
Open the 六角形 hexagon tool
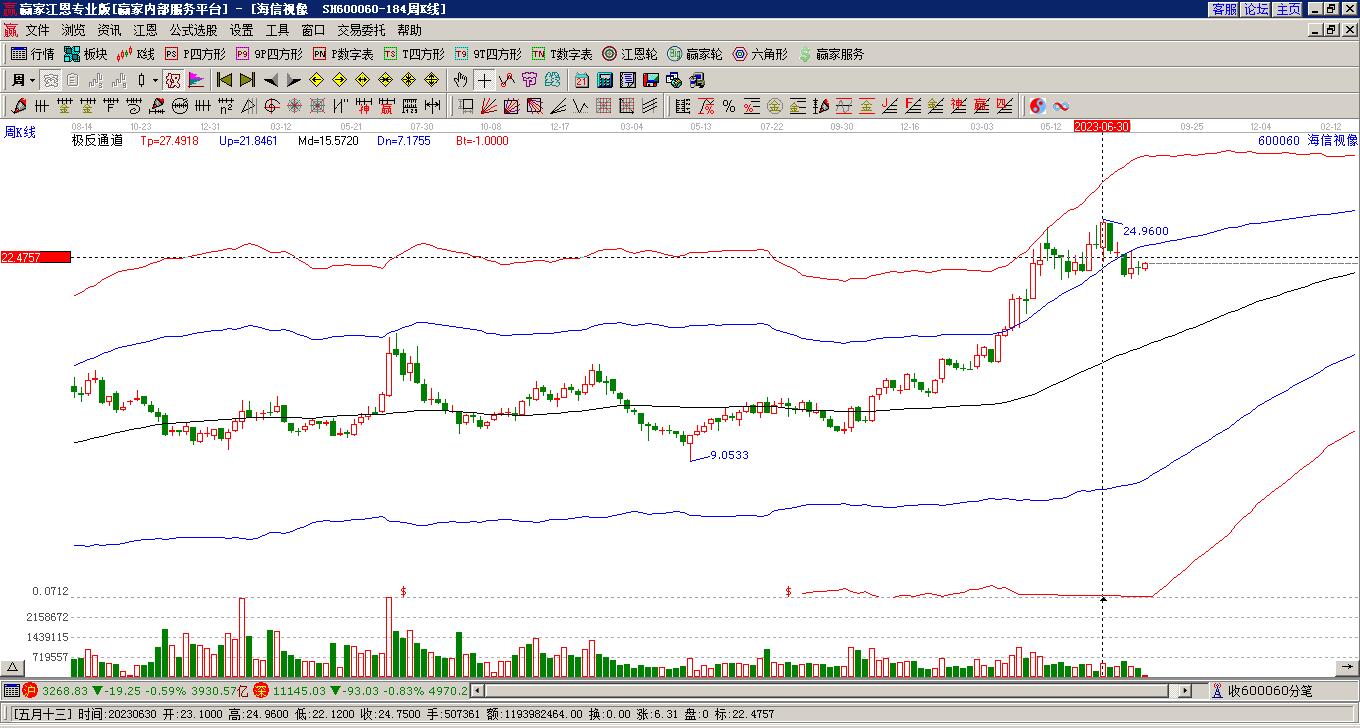[x=760, y=54]
